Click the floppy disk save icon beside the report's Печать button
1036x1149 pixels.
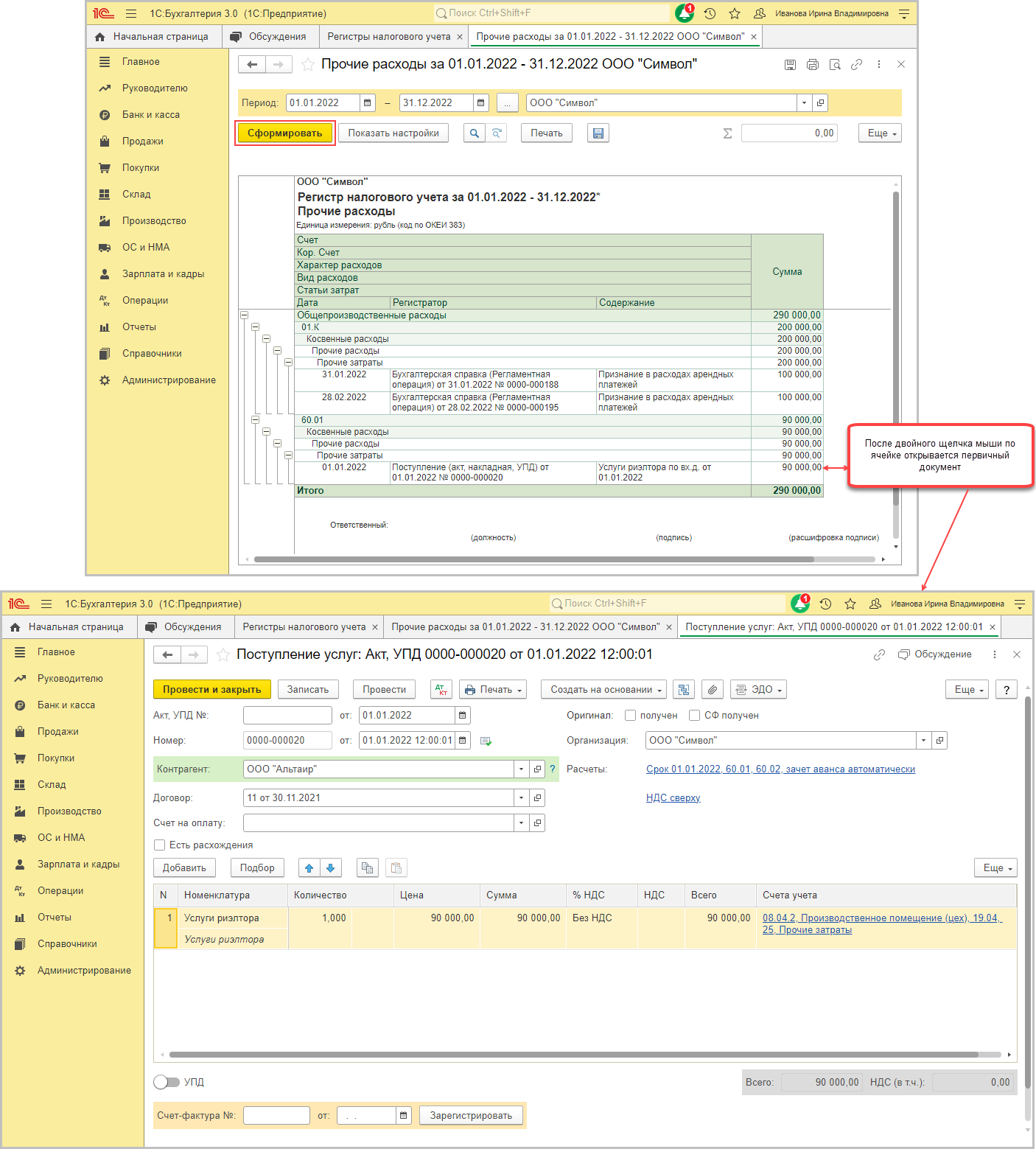pyautogui.click(x=598, y=133)
